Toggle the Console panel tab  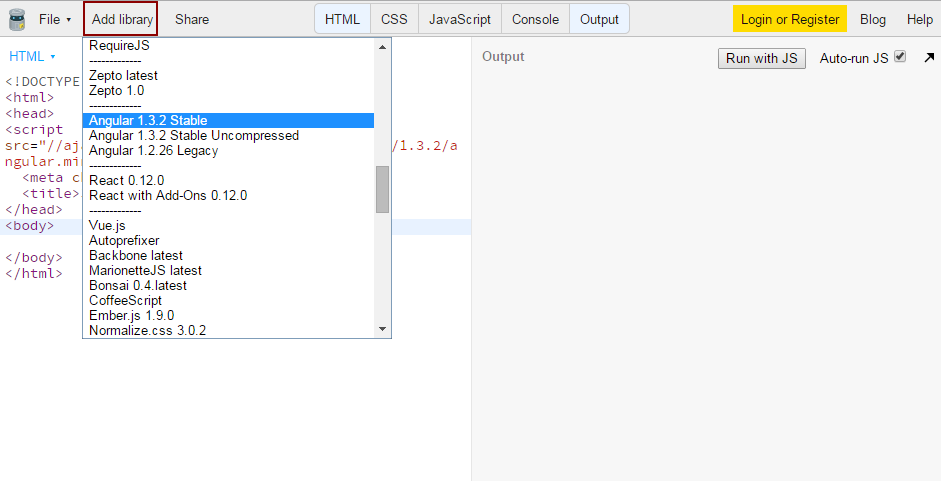tap(535, 19)
